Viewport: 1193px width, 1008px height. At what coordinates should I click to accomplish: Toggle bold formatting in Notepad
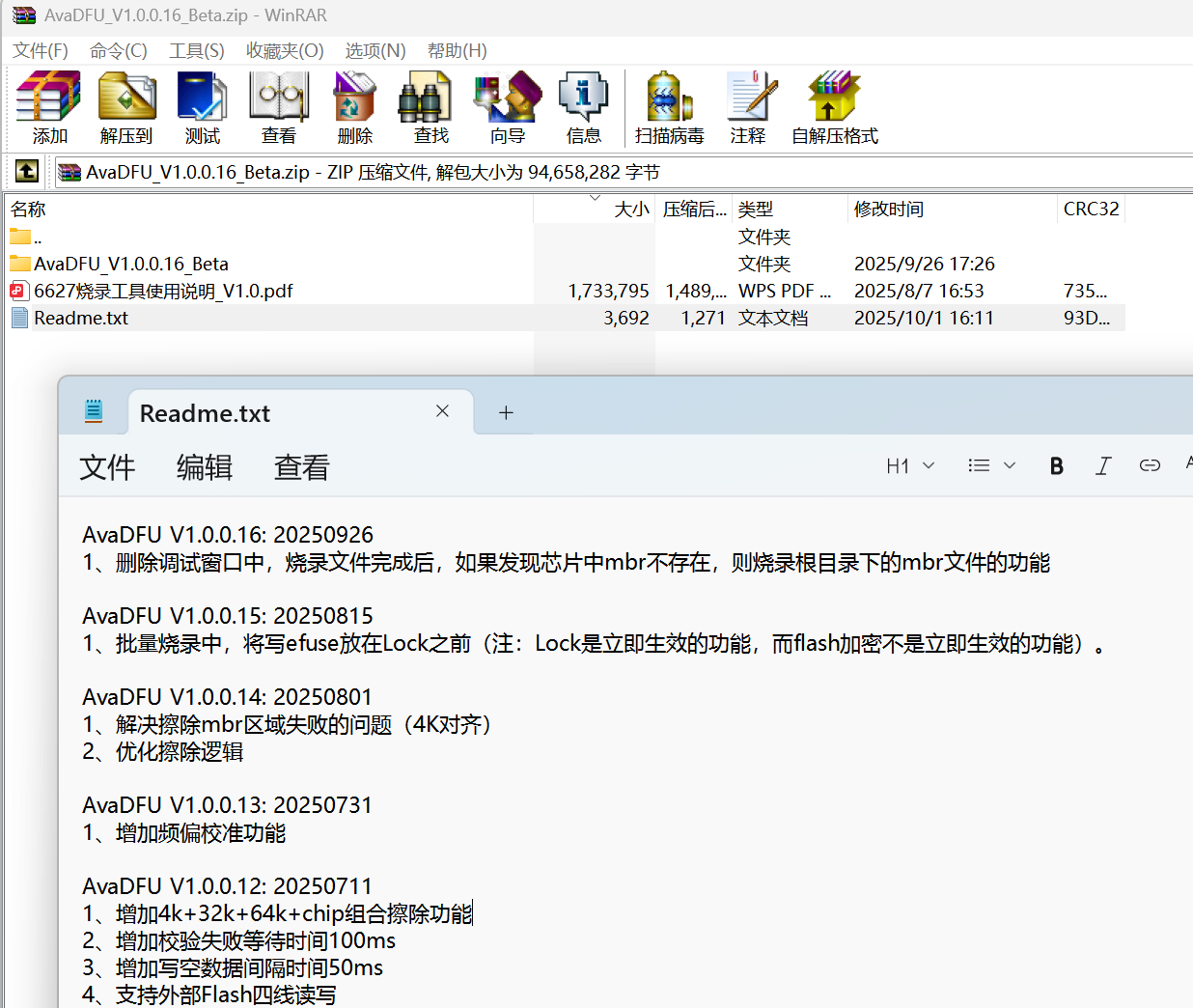click(1056, 466)
